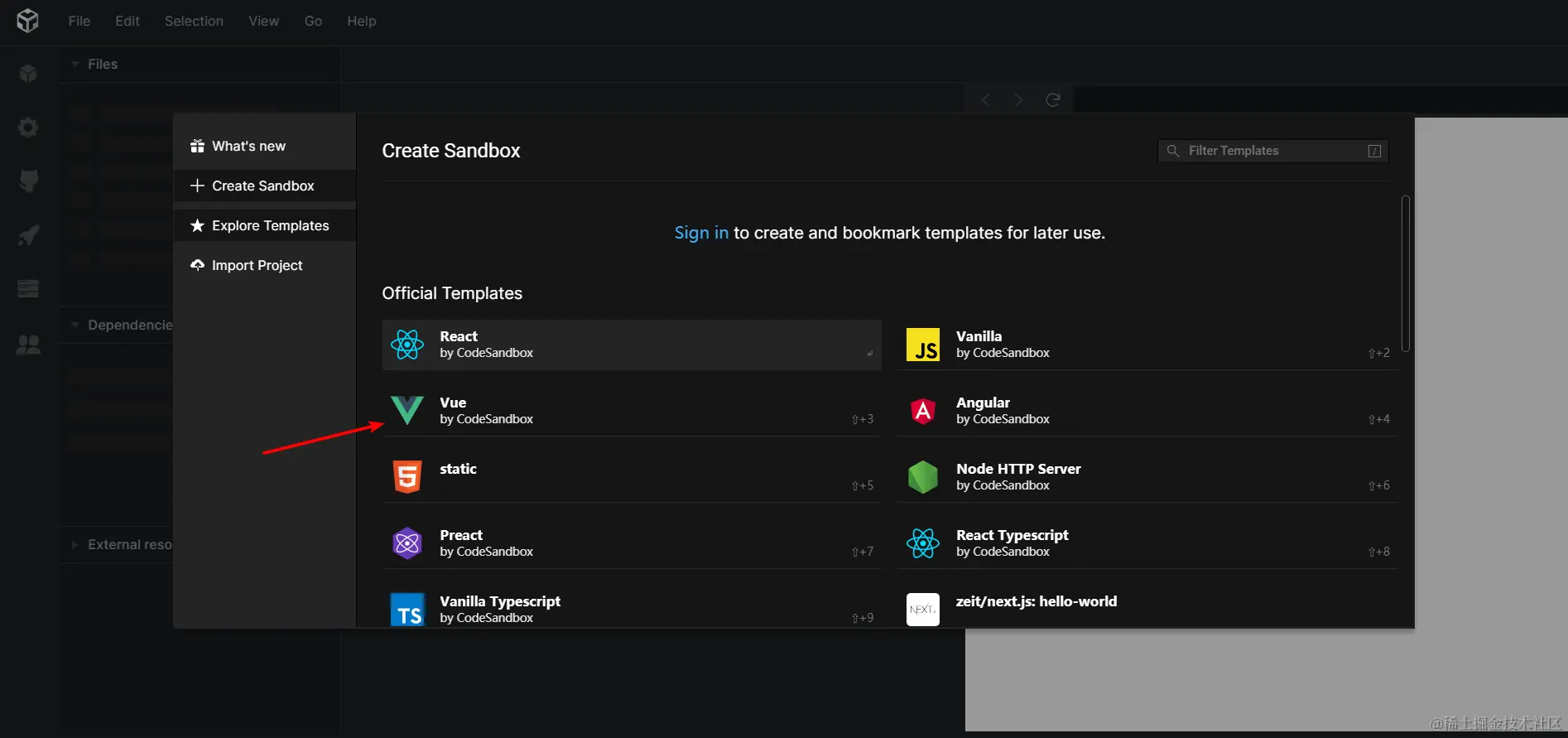The width and height of the screenshot is (1568, 738).
Task: Choose the Angular template
Action: (1147, 411)
